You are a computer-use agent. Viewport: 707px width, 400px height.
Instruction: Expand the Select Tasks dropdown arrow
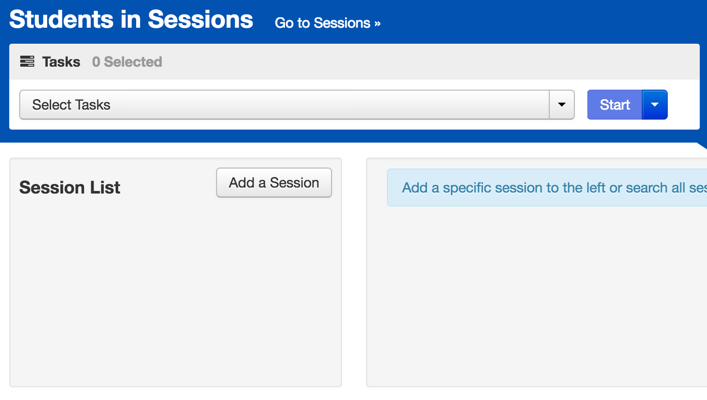562,105
